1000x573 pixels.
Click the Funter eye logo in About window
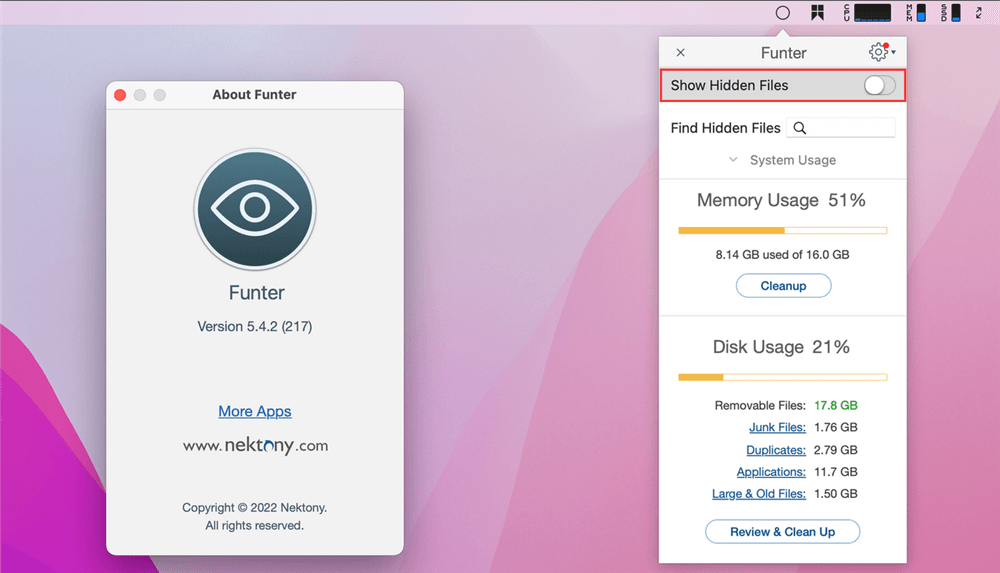[255, 209]
